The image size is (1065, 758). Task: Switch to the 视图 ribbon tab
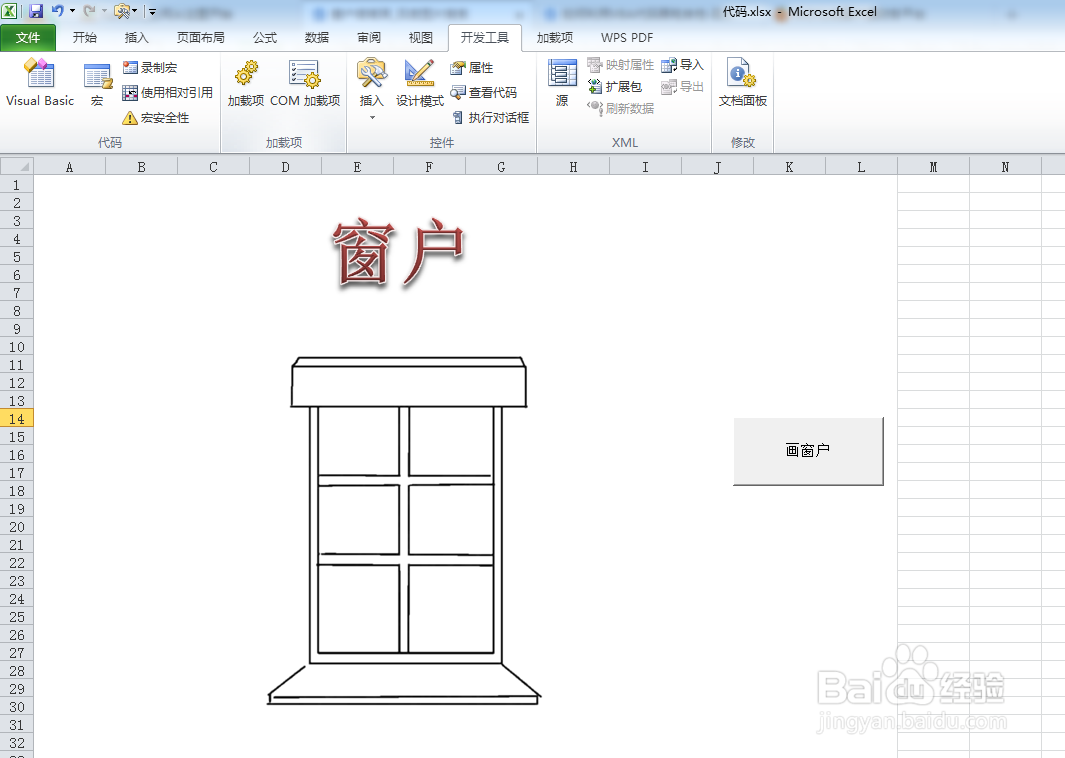420,37
